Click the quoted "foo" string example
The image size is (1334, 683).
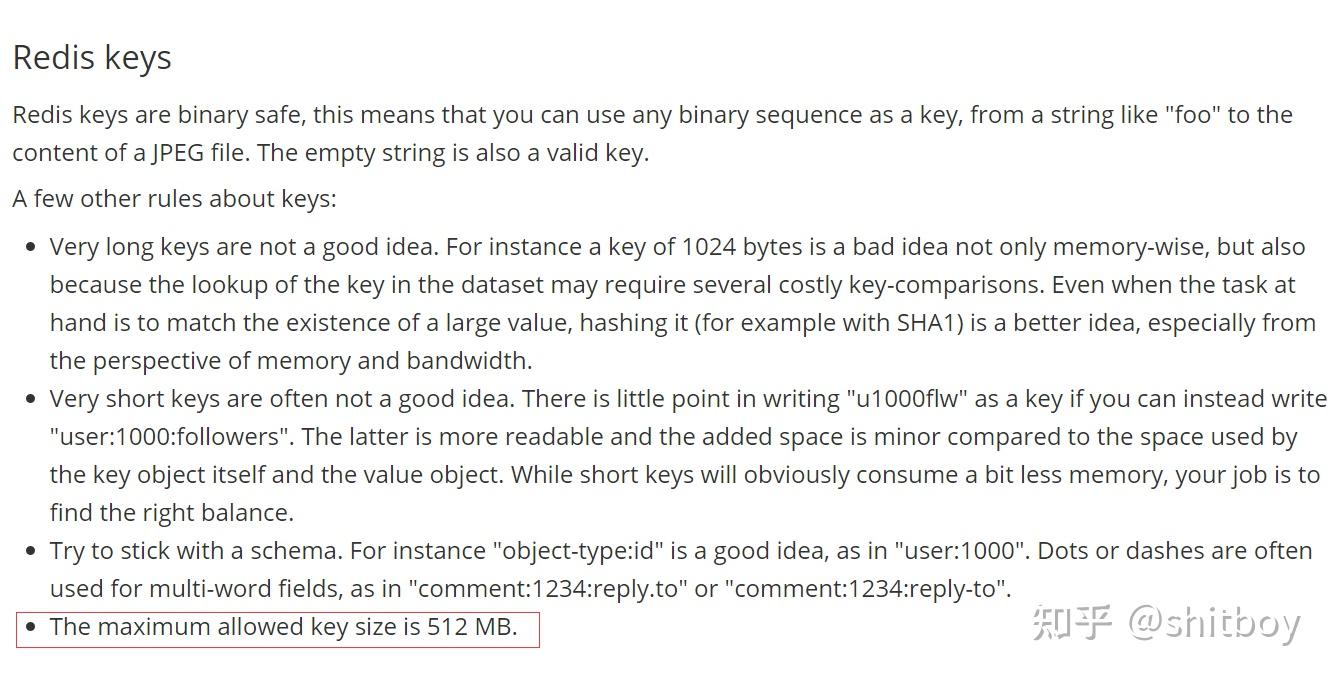[1191, 115]
